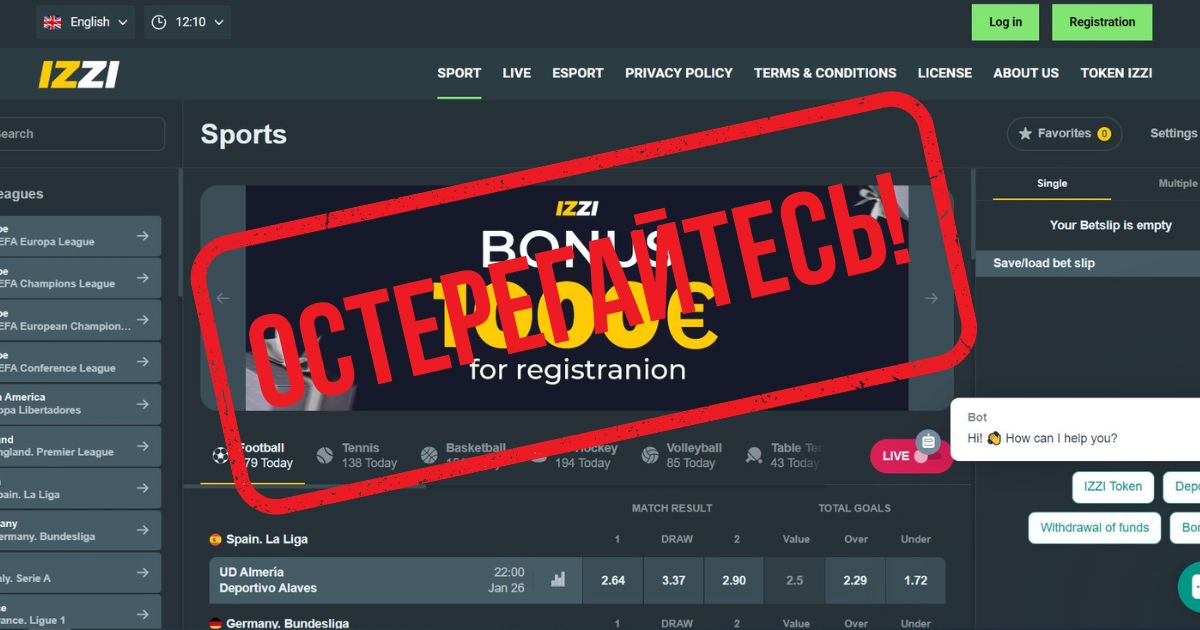Viewport: 1200px width, 630px height.
Task: Select the Tennis sport icon
Action: pos(324,455)
